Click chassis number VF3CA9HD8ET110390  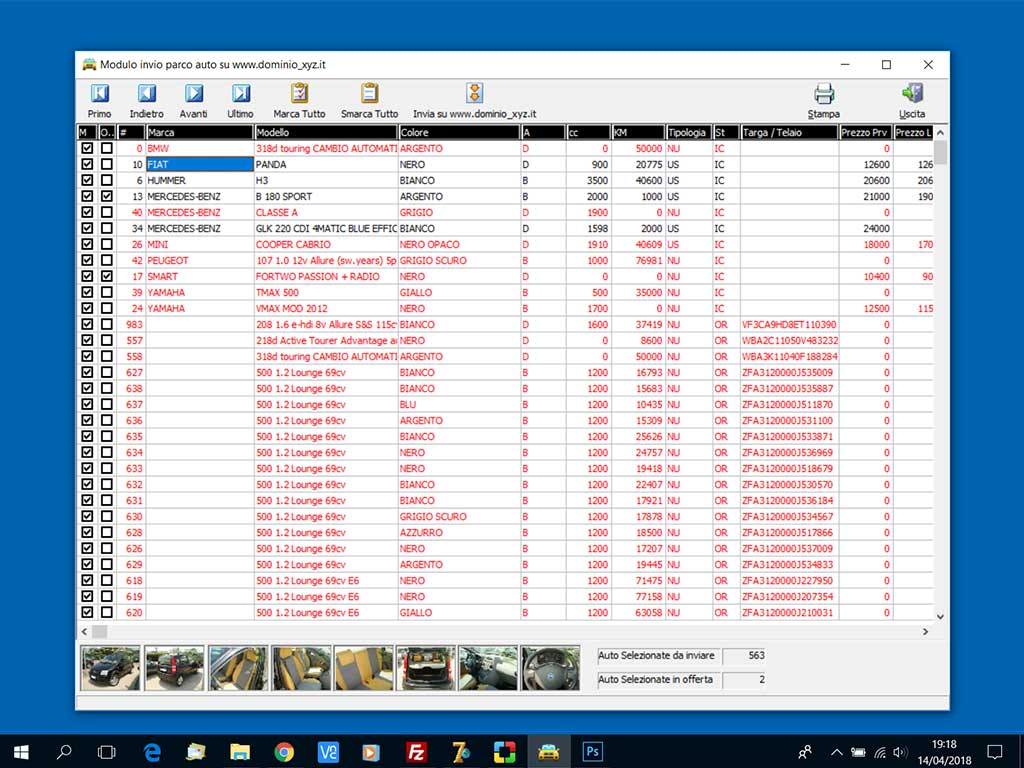tap(789, 325)
